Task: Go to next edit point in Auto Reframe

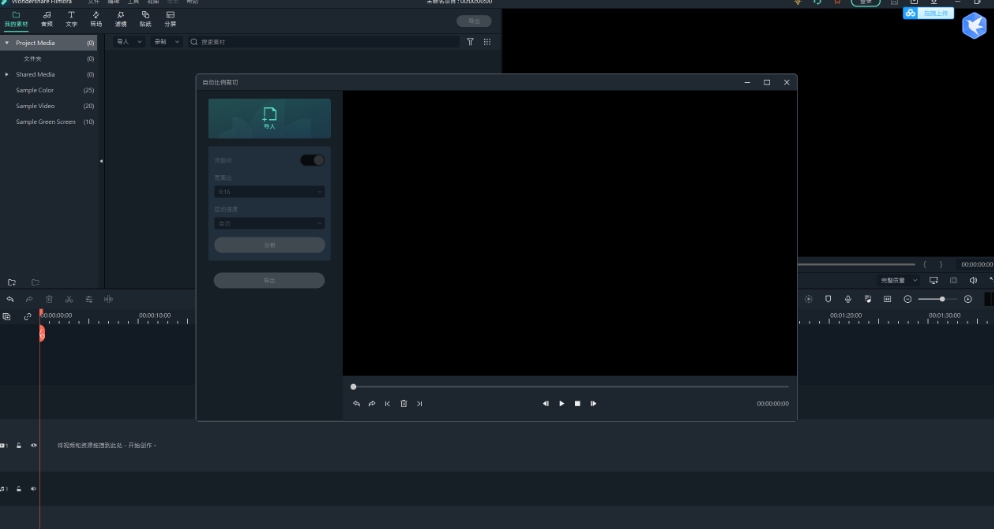Action: [x=420, y=403]
